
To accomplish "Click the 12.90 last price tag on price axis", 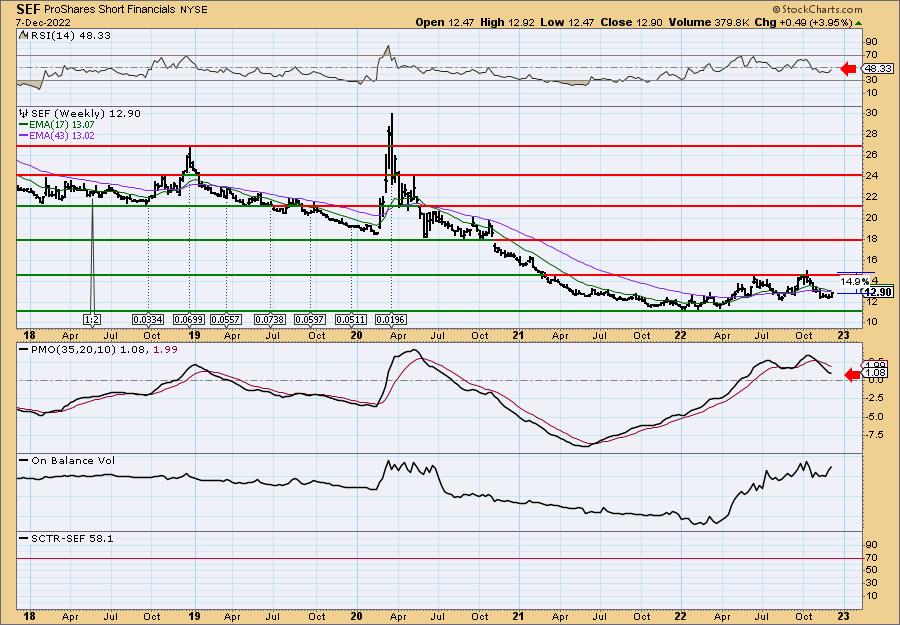I will [879, 293].
